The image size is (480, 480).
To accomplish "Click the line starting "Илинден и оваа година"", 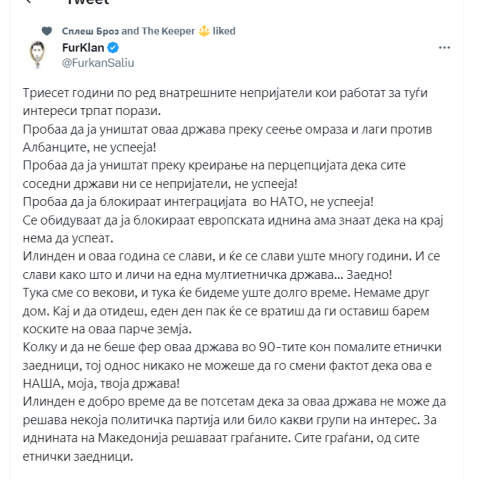I will 231,256.
